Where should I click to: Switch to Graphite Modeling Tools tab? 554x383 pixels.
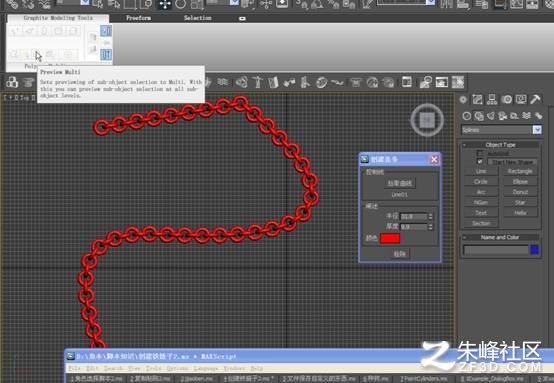[x=58, y=18]
